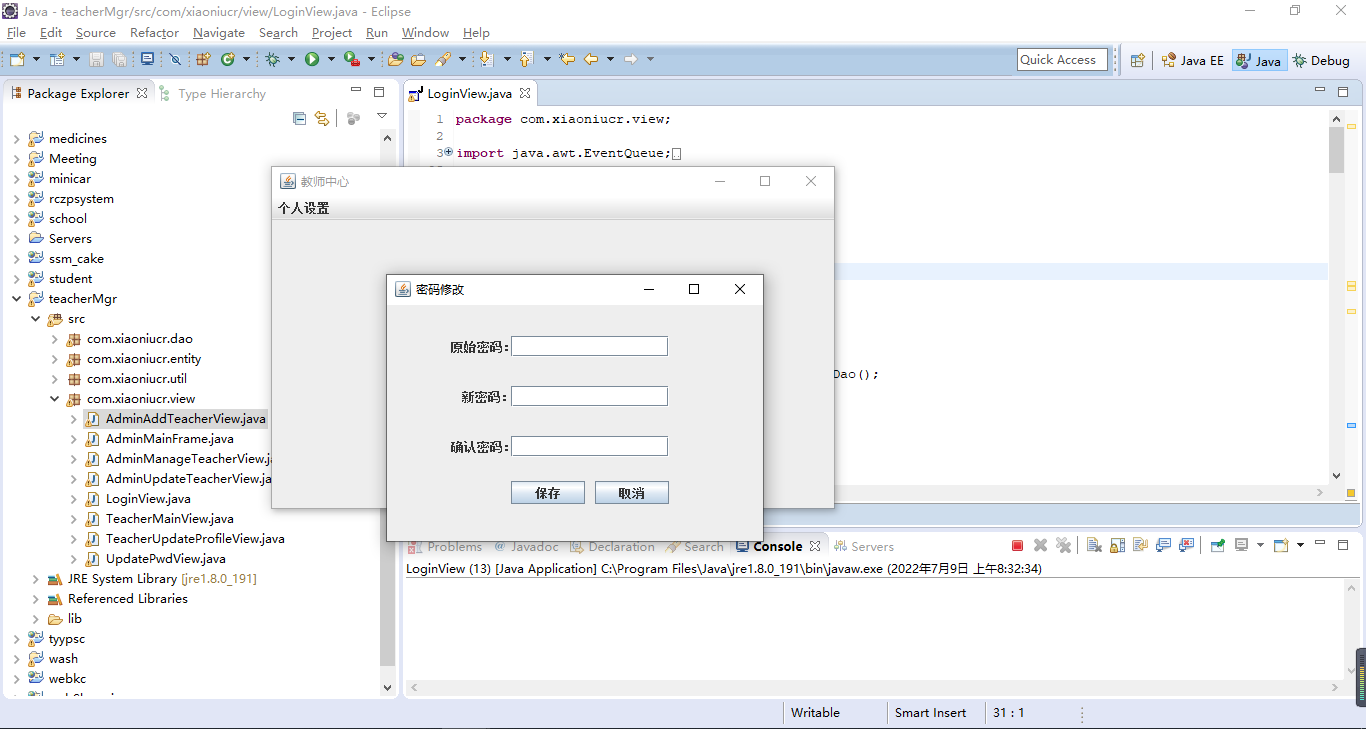Select AdminMainFrame.java in Package Explorer
Viewport: 1366px width, 729px height.
(x=169, y=438)
